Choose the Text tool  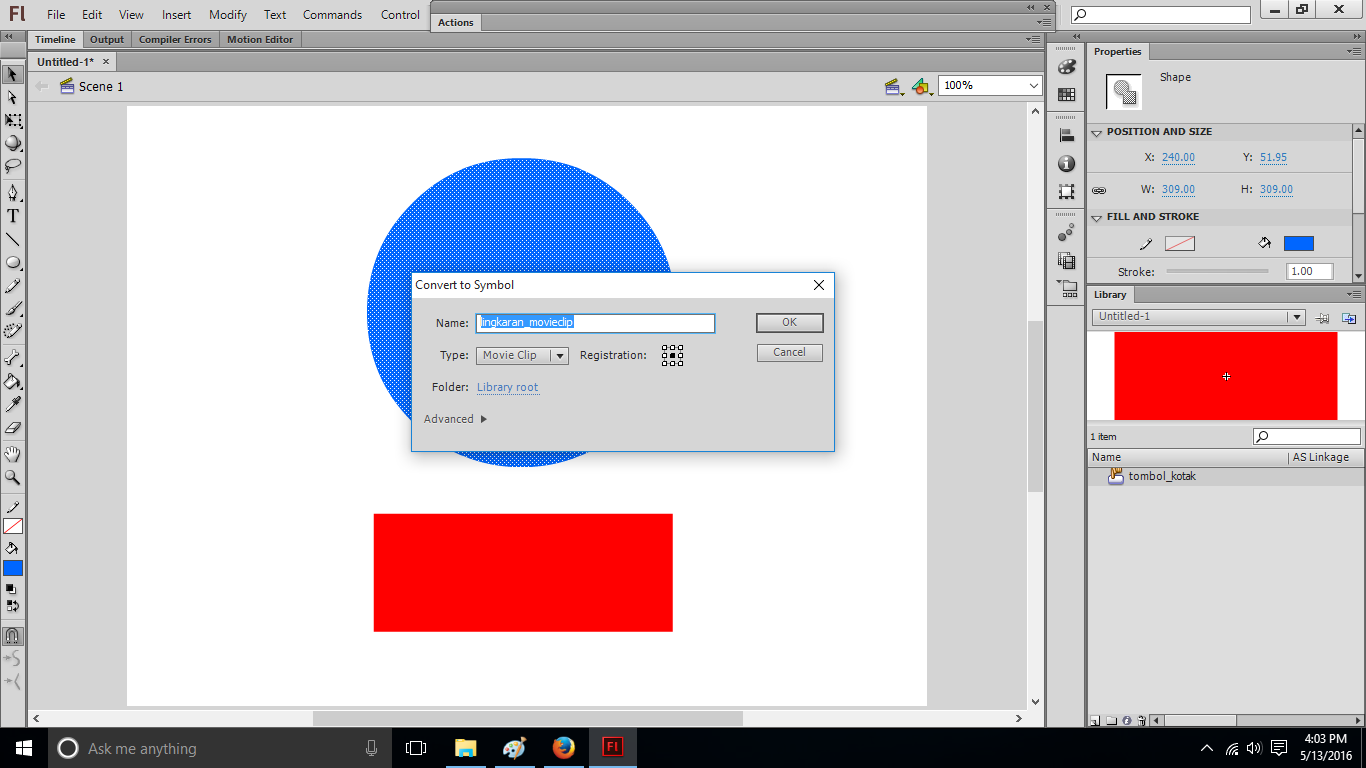[x=13, y=216]
